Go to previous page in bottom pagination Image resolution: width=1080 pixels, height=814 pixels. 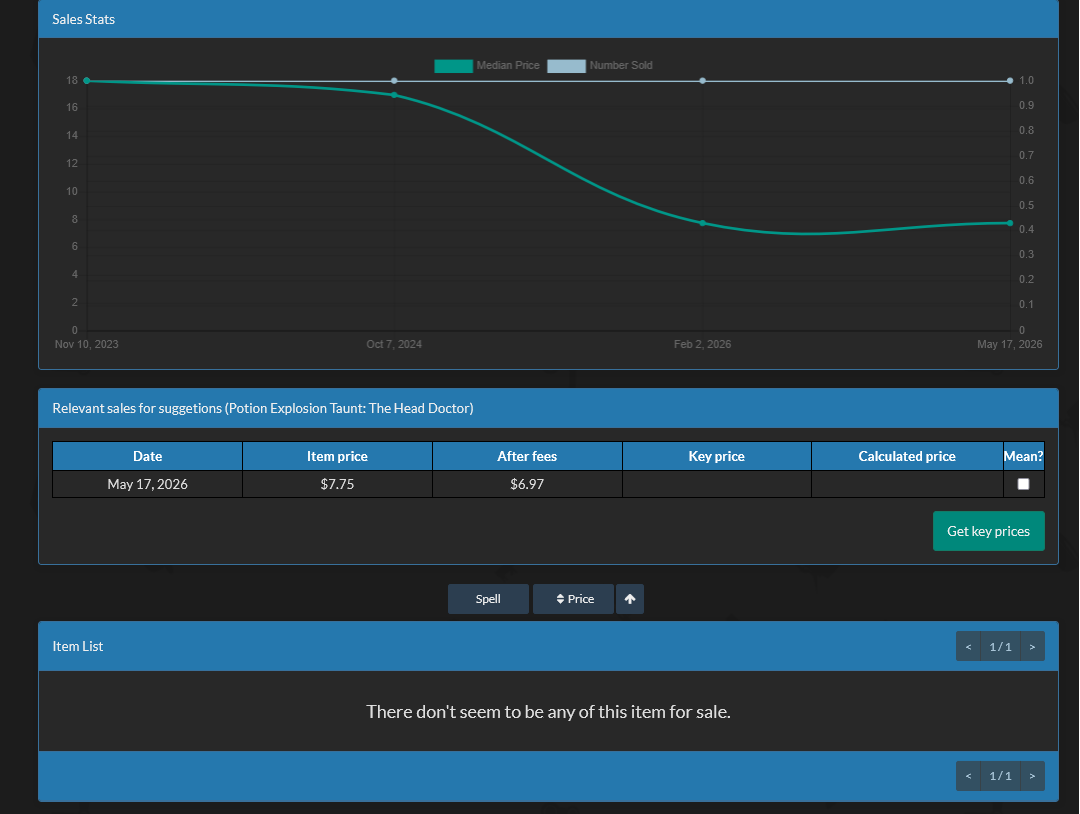point(968,776)
